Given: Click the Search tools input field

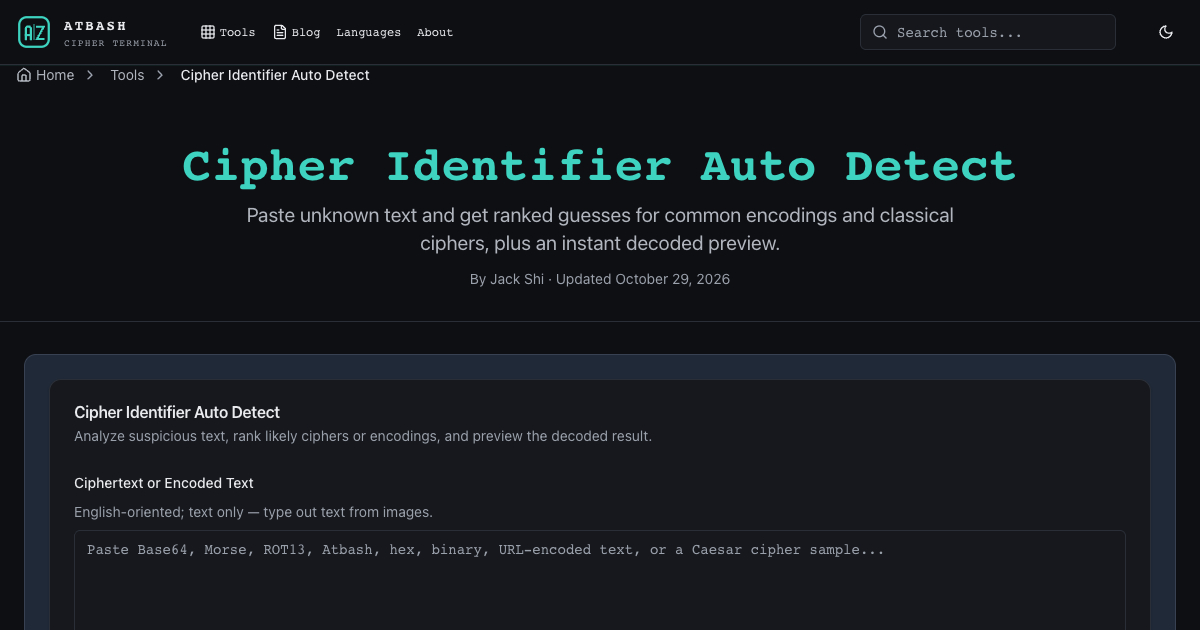Looking at the screenshot, I should click(988, 32).
